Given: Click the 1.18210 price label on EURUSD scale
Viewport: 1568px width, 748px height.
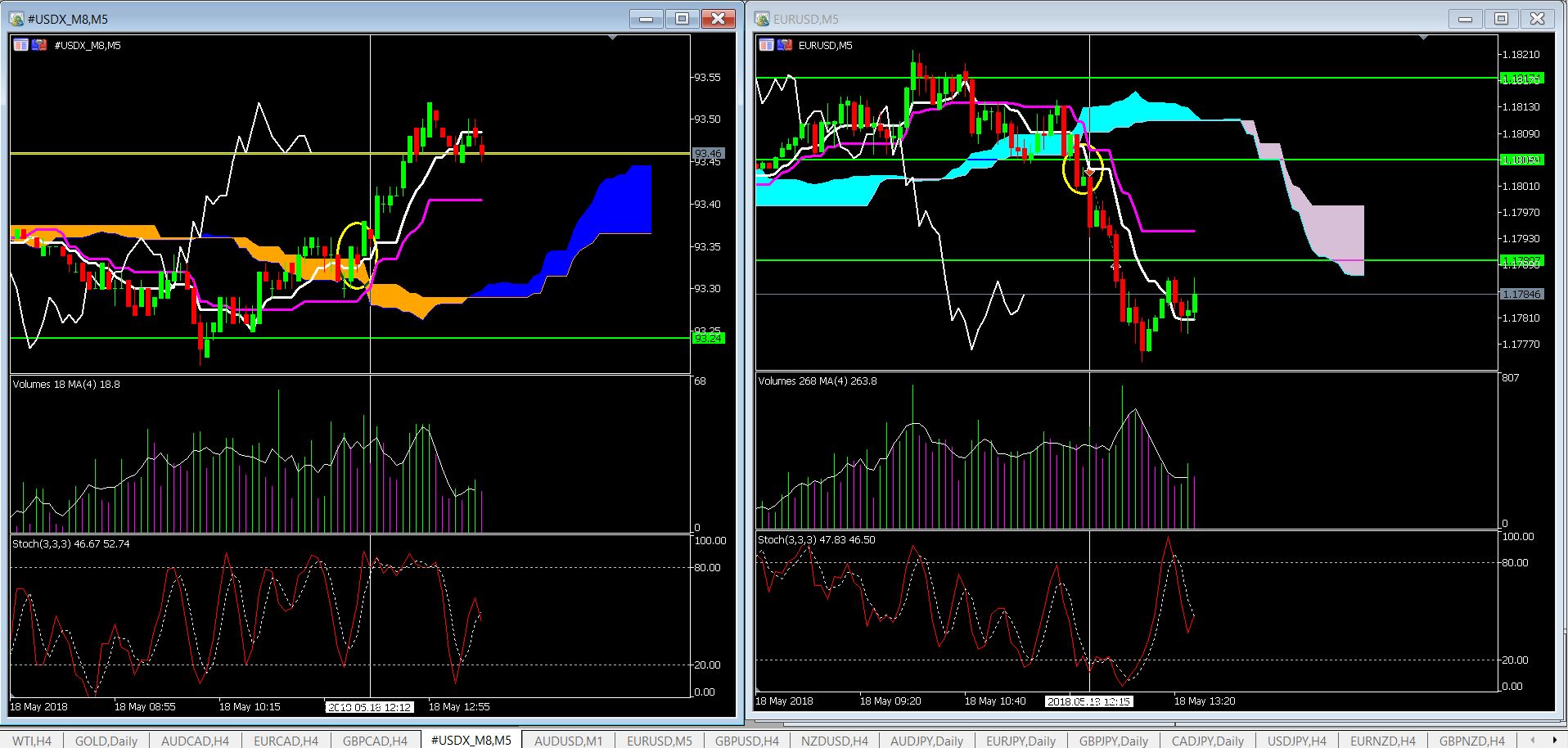Looking at the screenshot, I should 1521,55.
